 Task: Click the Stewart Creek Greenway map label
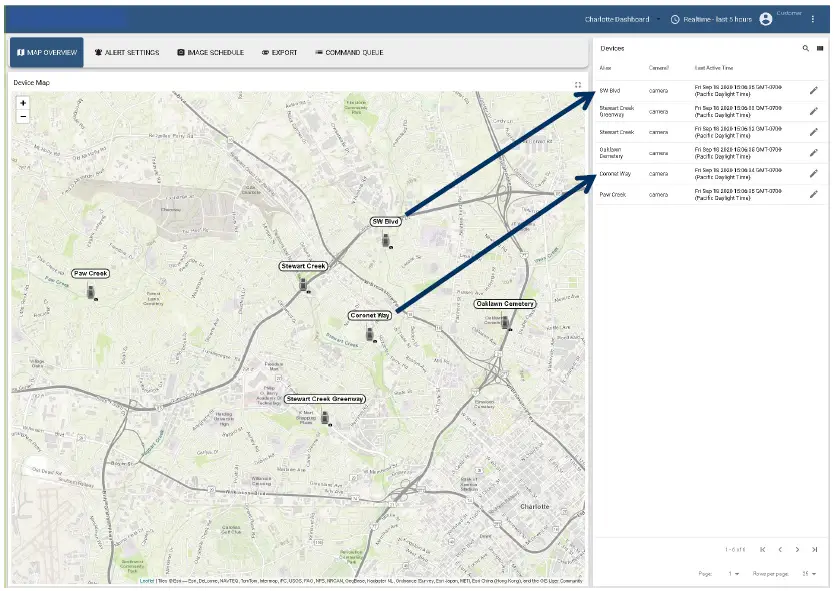click(x=325, y=399)
